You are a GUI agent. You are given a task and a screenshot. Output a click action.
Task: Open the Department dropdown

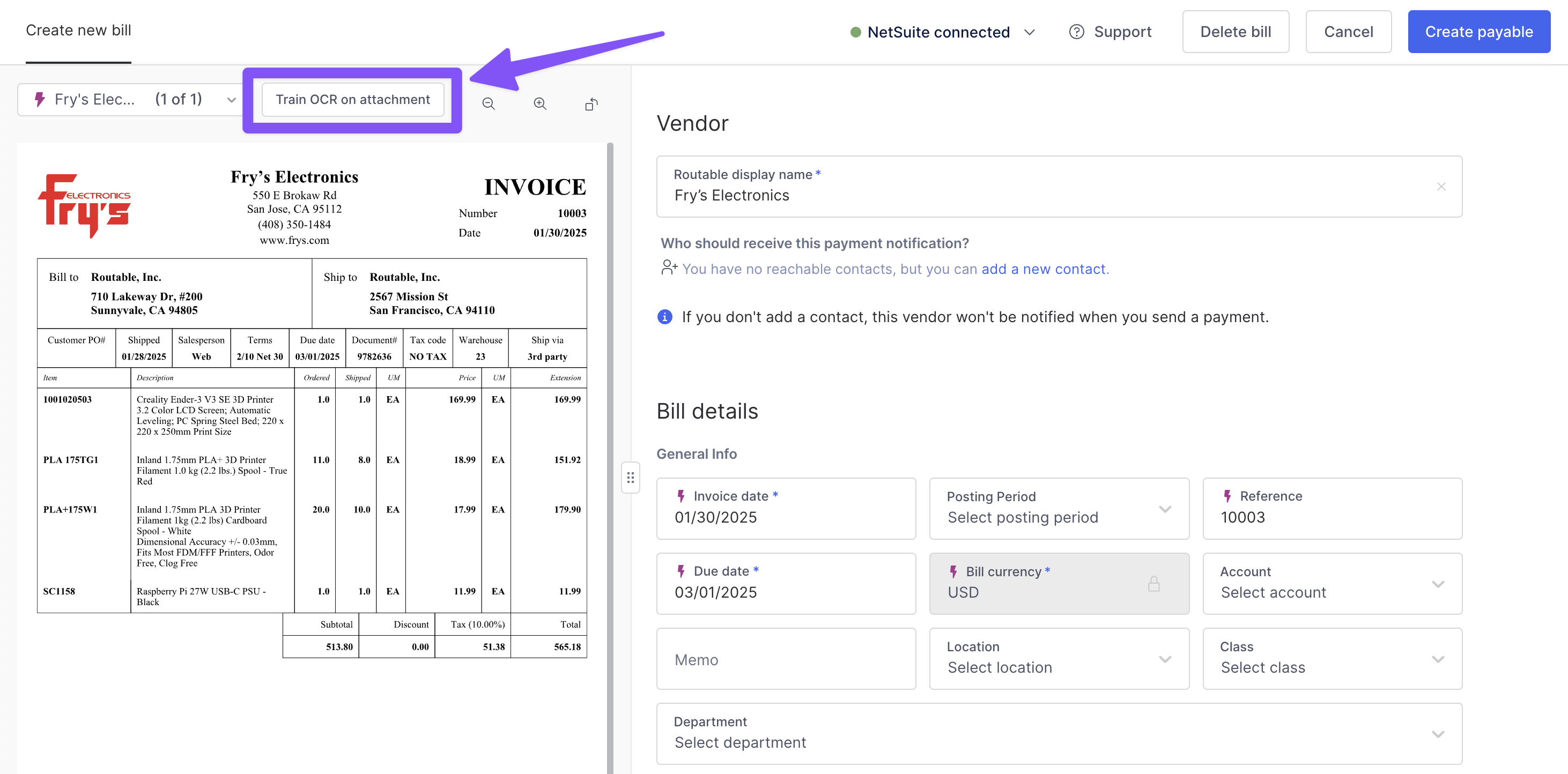coord(1059,733)
